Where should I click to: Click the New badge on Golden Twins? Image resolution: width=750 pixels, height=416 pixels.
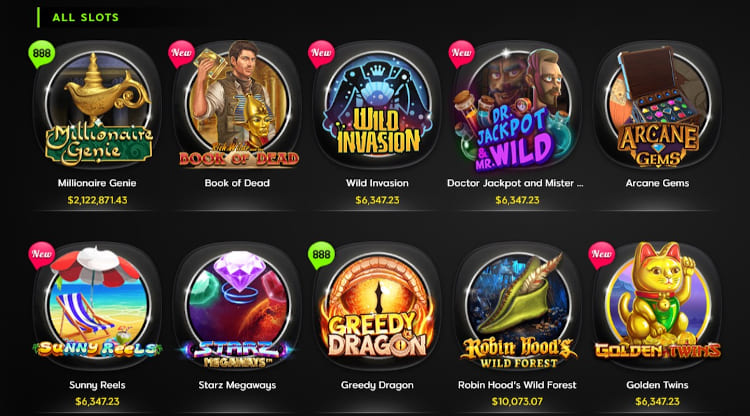pyautogui.click(x=601, y=255)
